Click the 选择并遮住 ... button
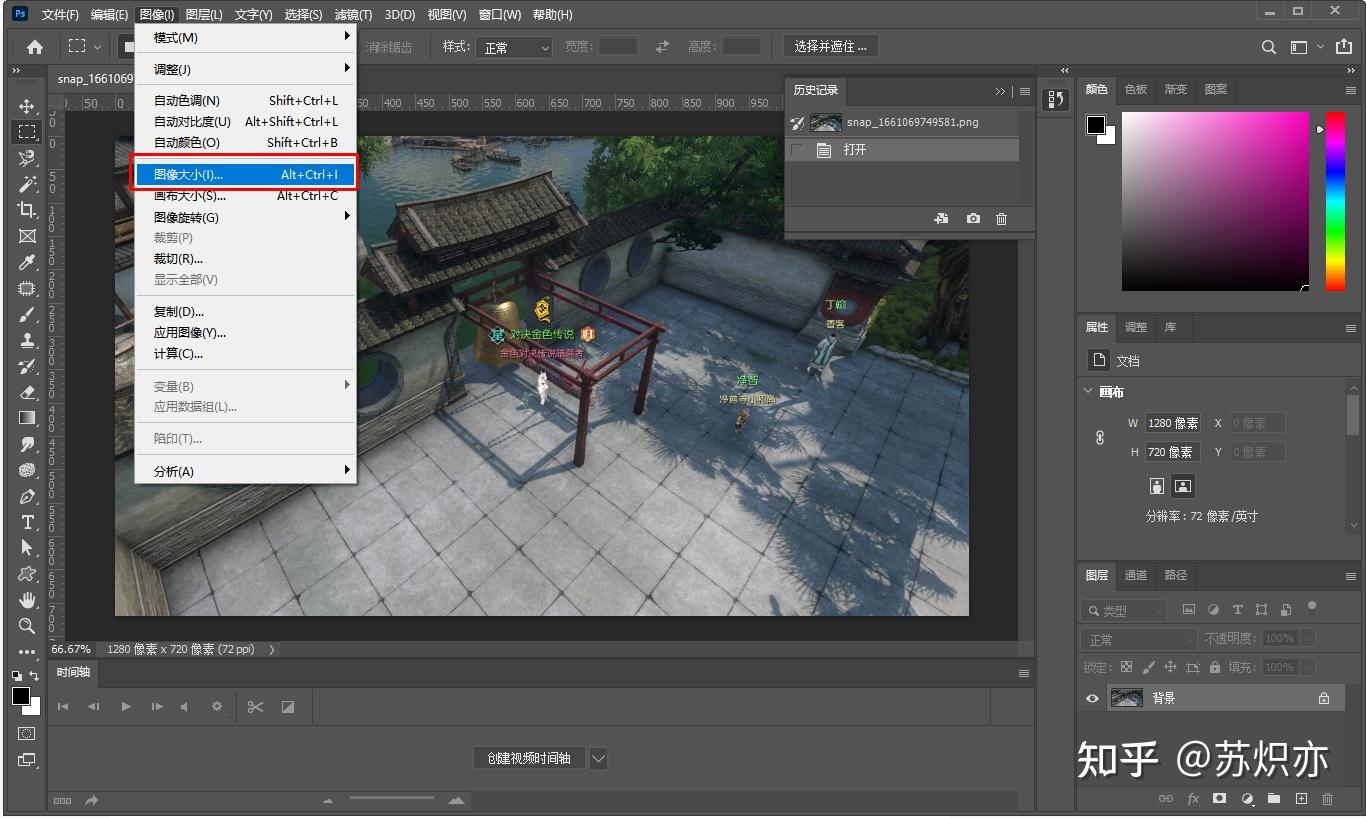The width and height of the screenshot is (1366, 818). coord(830,46)
